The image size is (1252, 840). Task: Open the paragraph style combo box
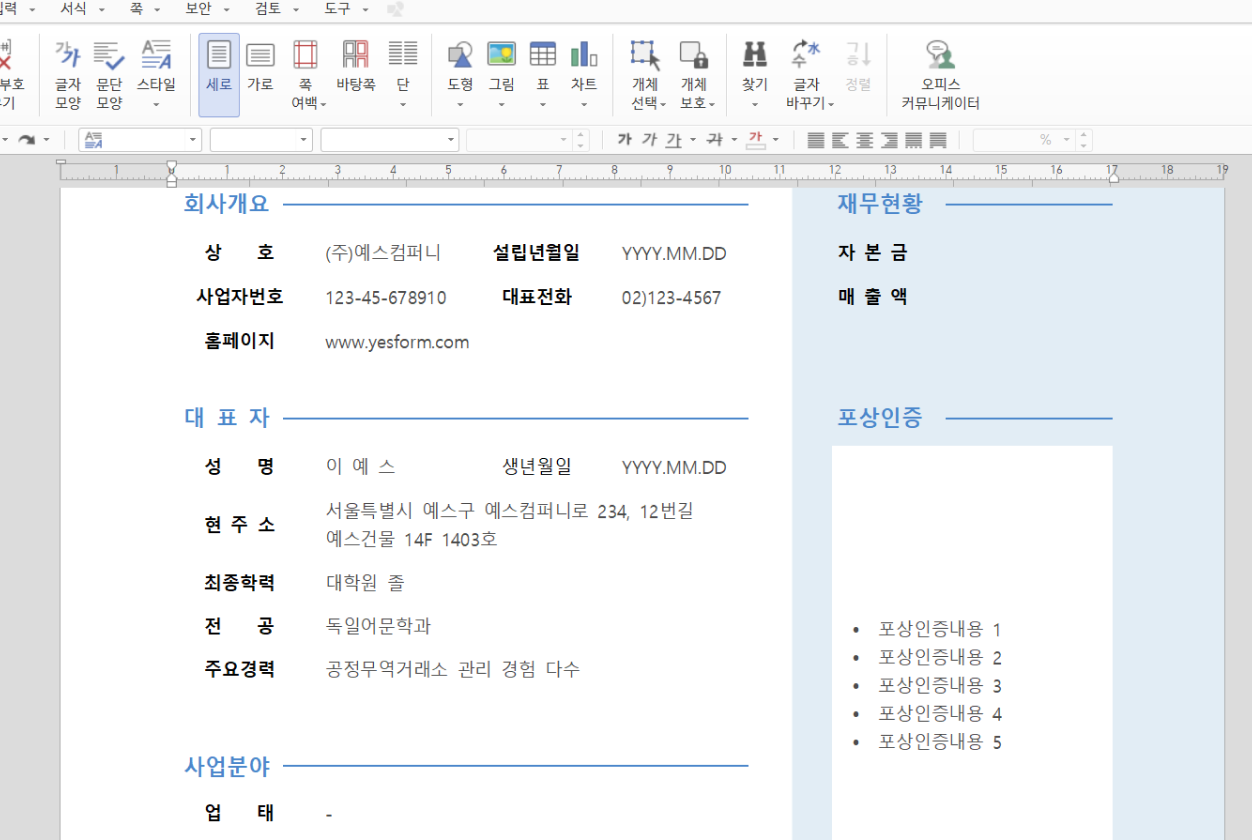(x=140, y=140)
